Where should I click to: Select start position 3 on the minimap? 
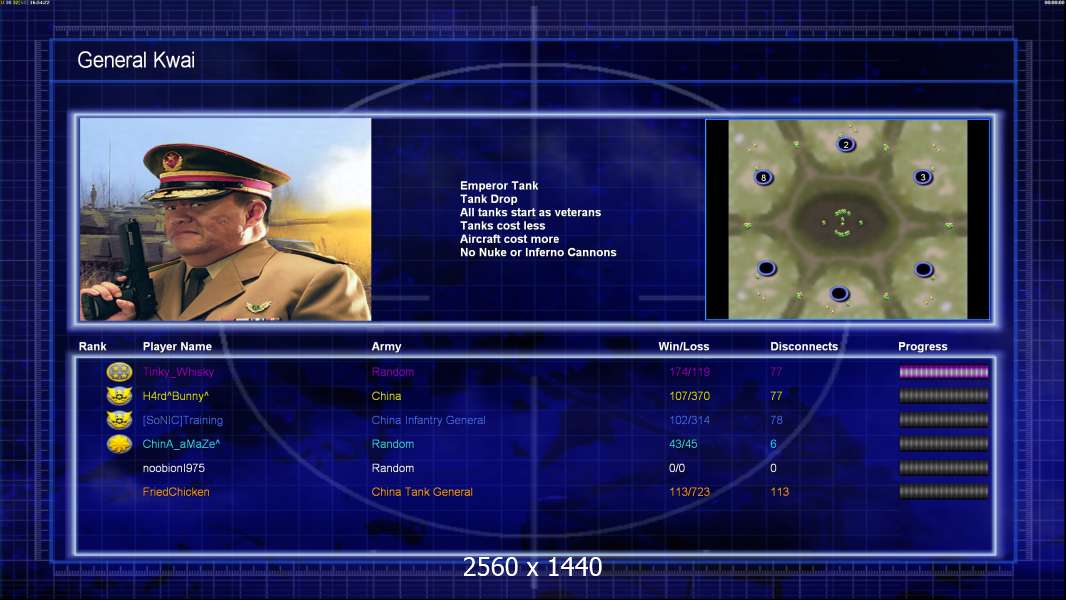click(923, 177)
